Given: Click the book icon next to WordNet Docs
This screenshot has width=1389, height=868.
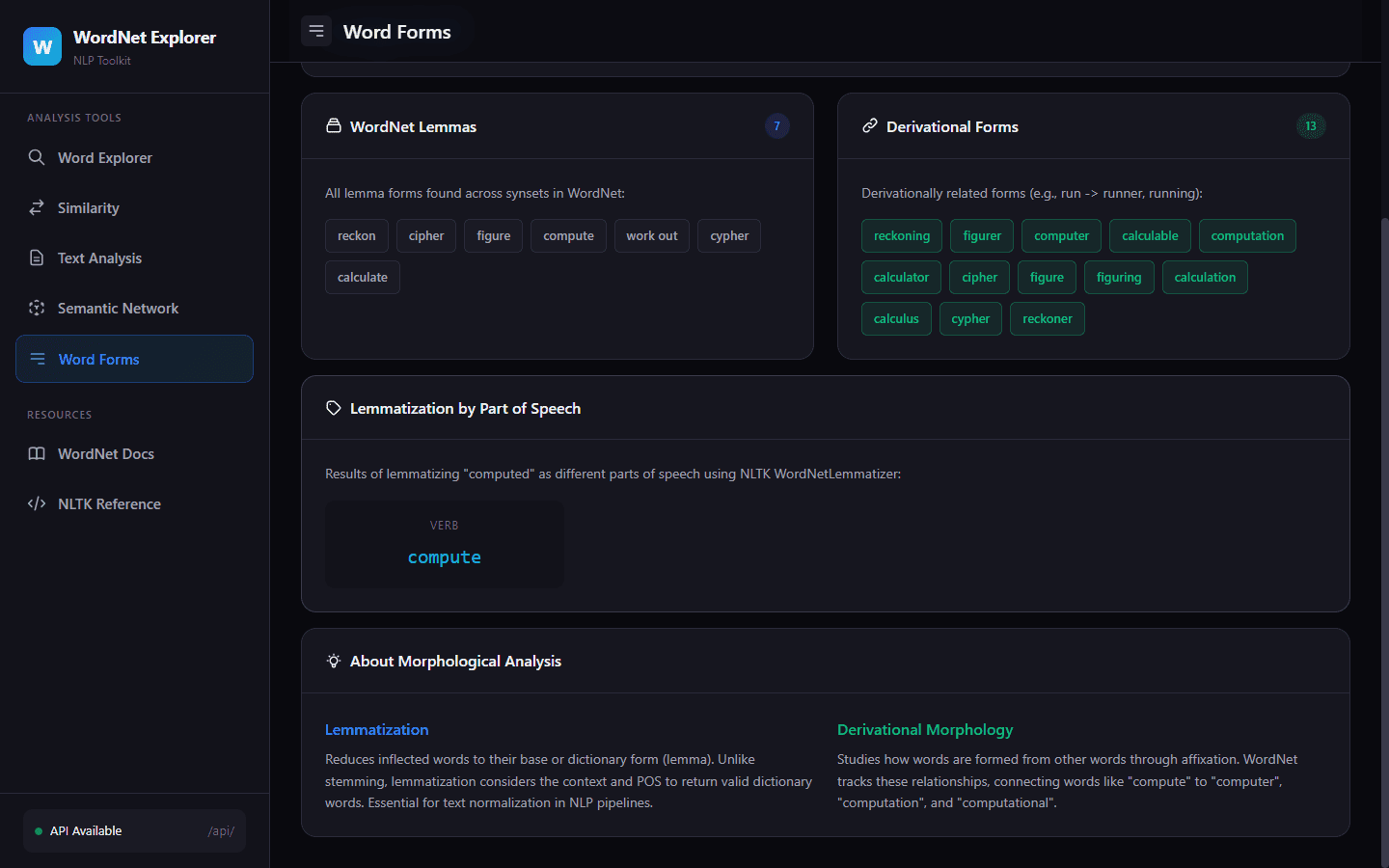Looking at the screenshot, I should (37, 453).
